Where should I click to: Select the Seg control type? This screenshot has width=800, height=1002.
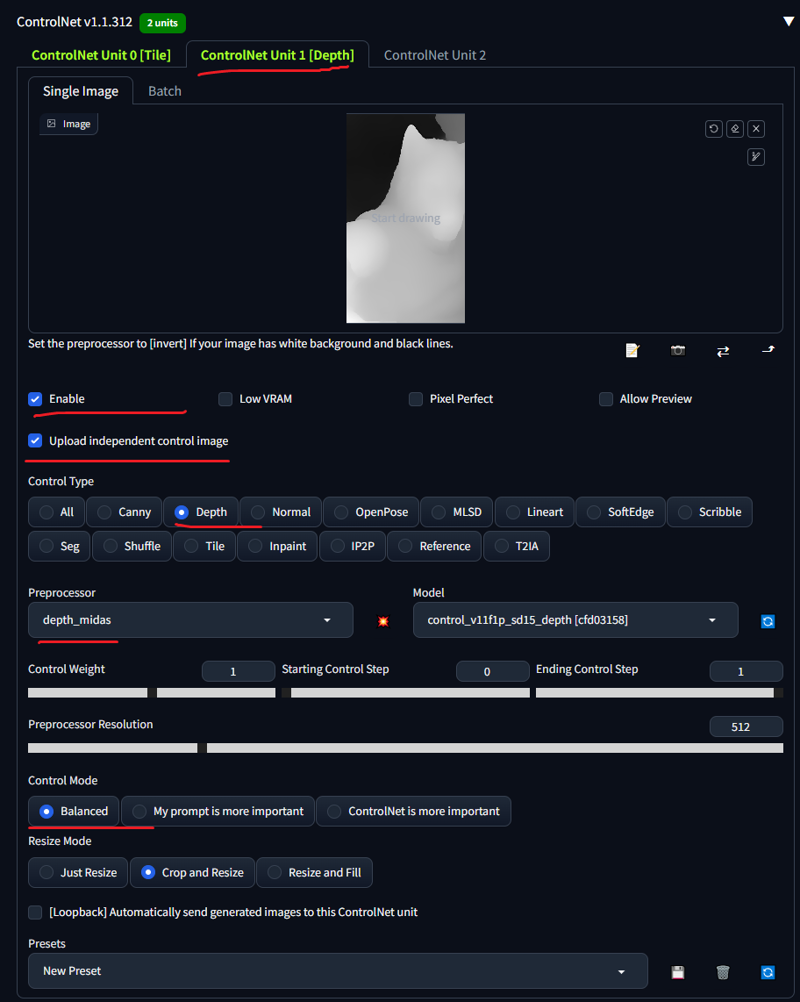(59, 546)
